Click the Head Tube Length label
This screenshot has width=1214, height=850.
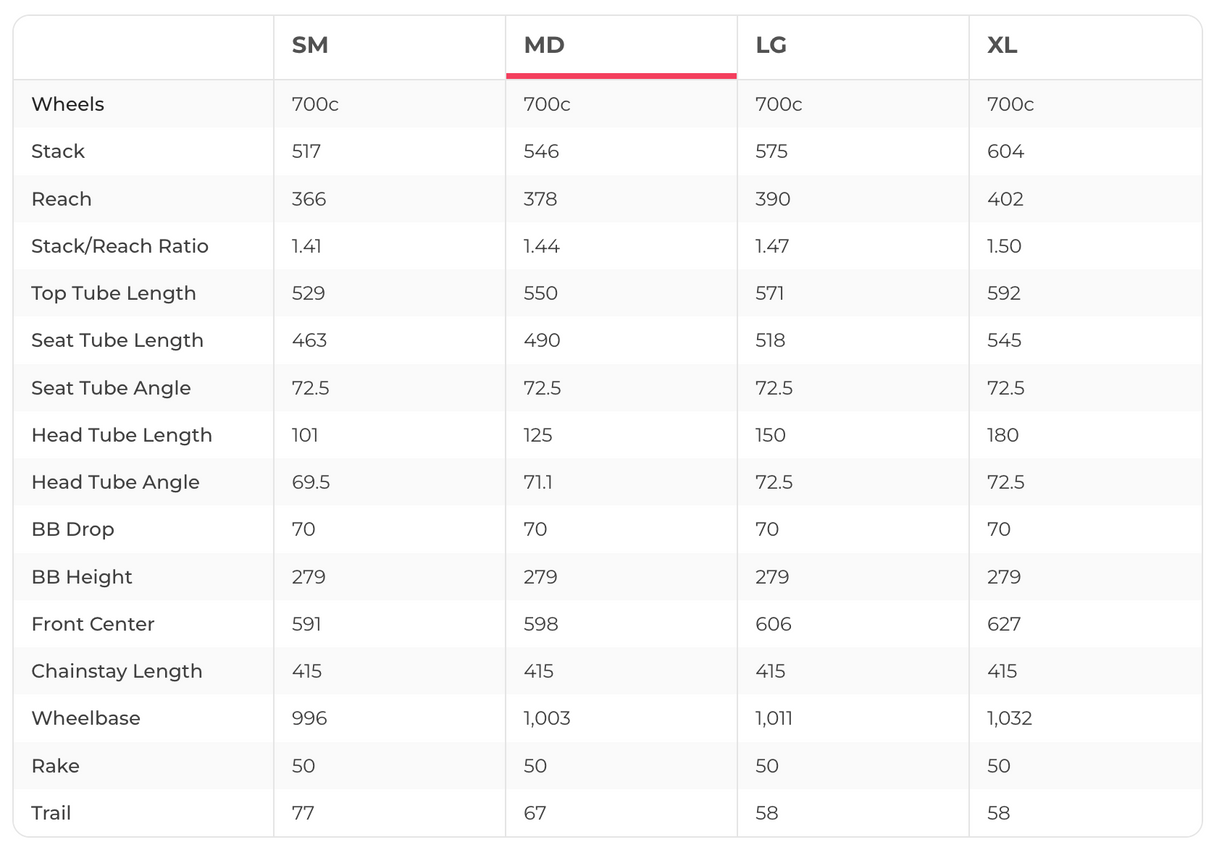(x=122, y=435)
